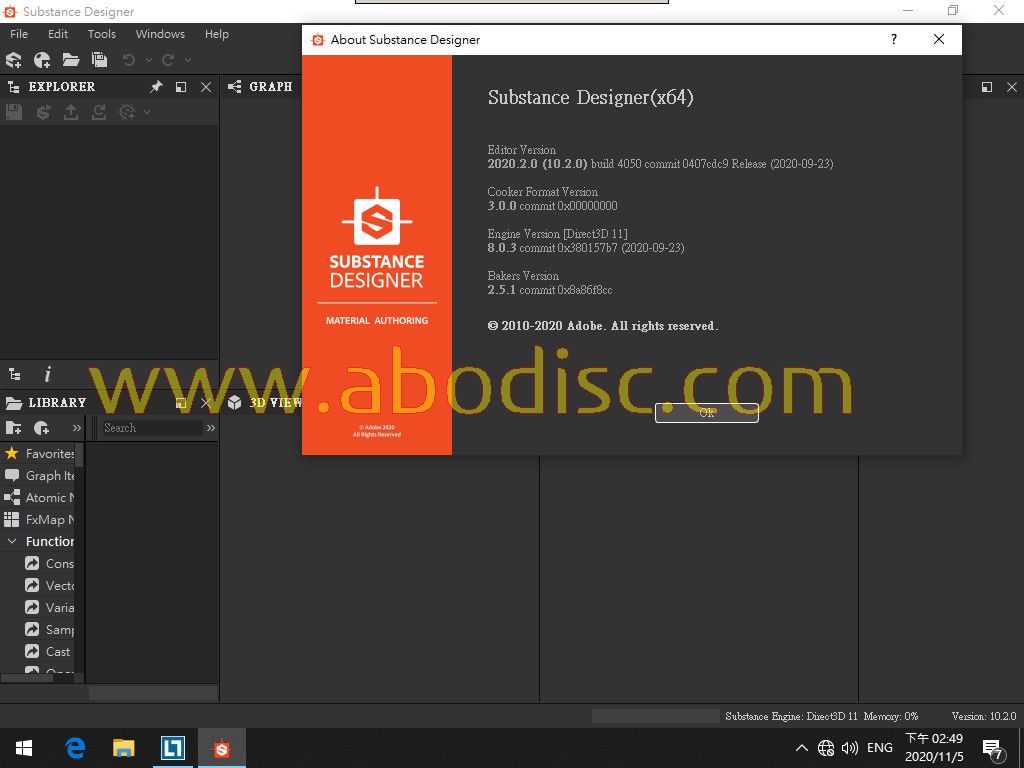This screenshot has width=1024, height=768.
Task: Open the taskbar volume control
Action: 849,748
